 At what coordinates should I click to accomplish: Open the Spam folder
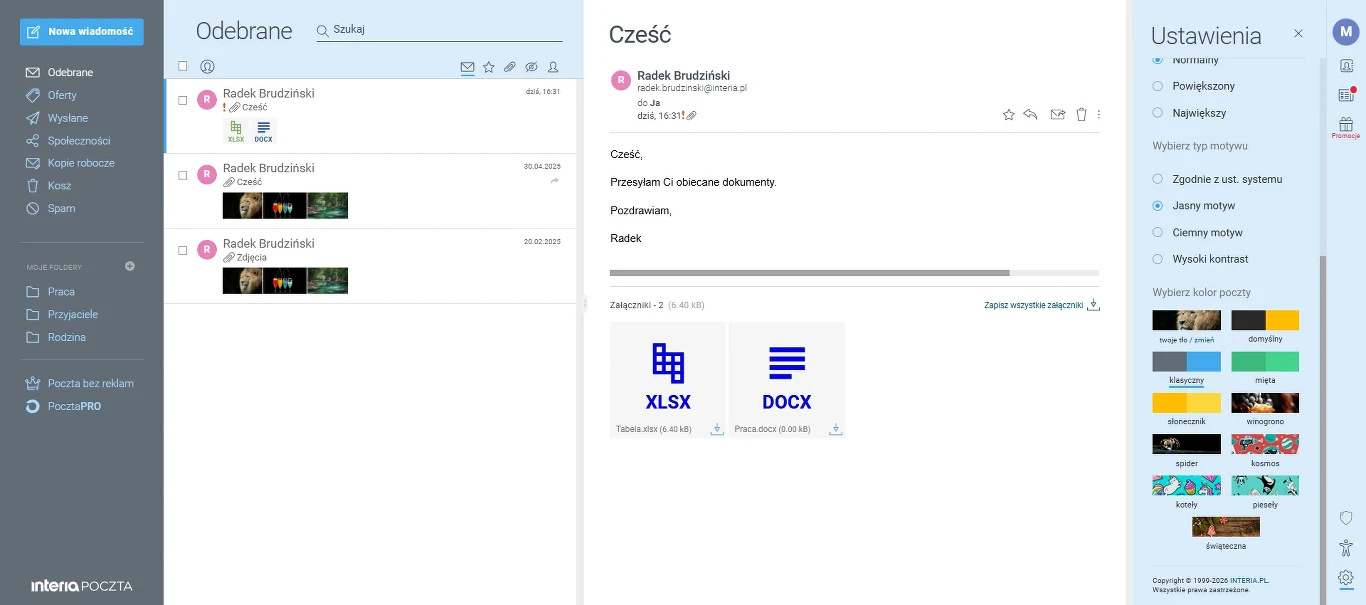coord(62,208)
